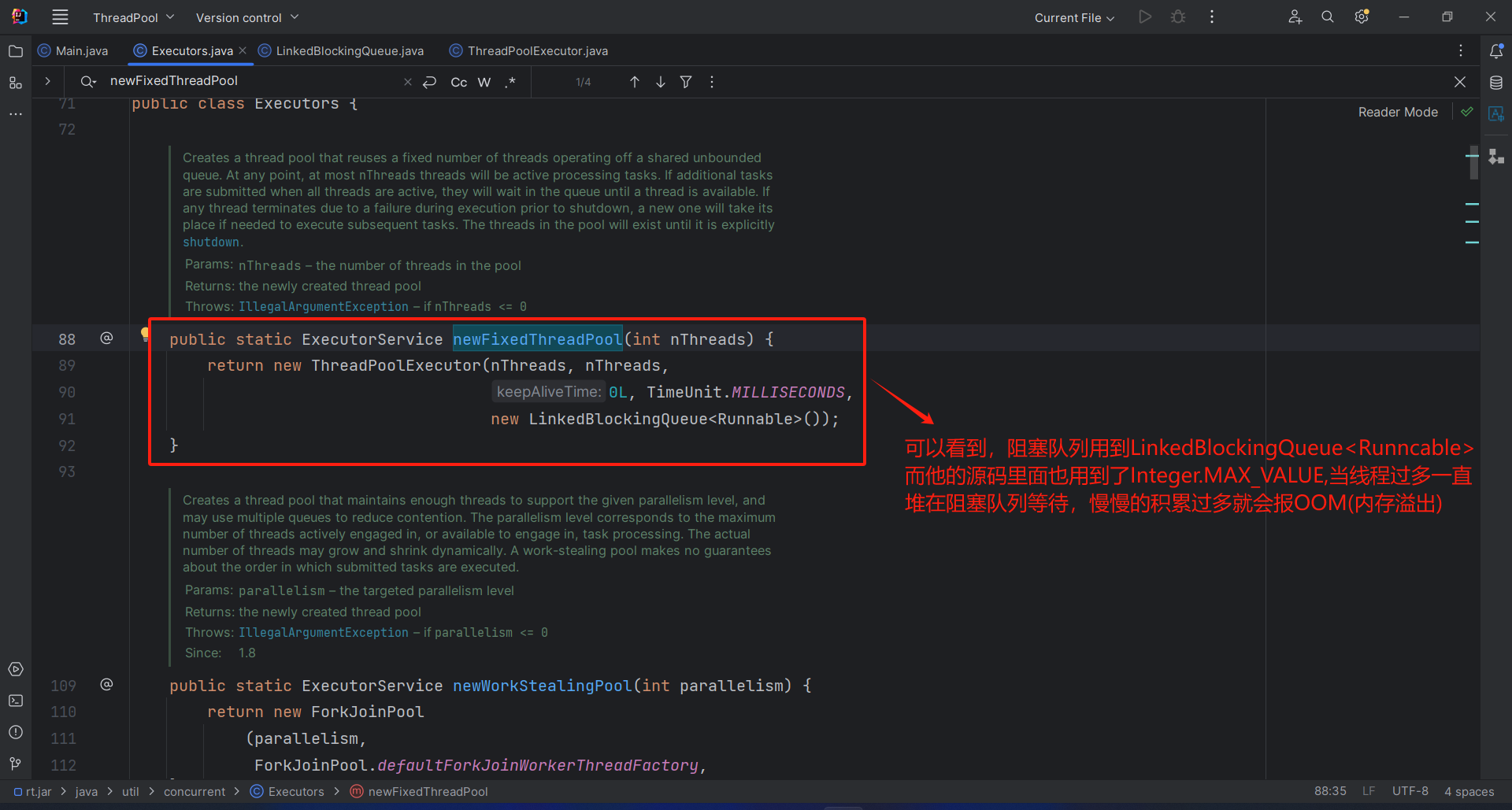
Task: Open ThreadPool project dropdown
Action: click(133, 17)
